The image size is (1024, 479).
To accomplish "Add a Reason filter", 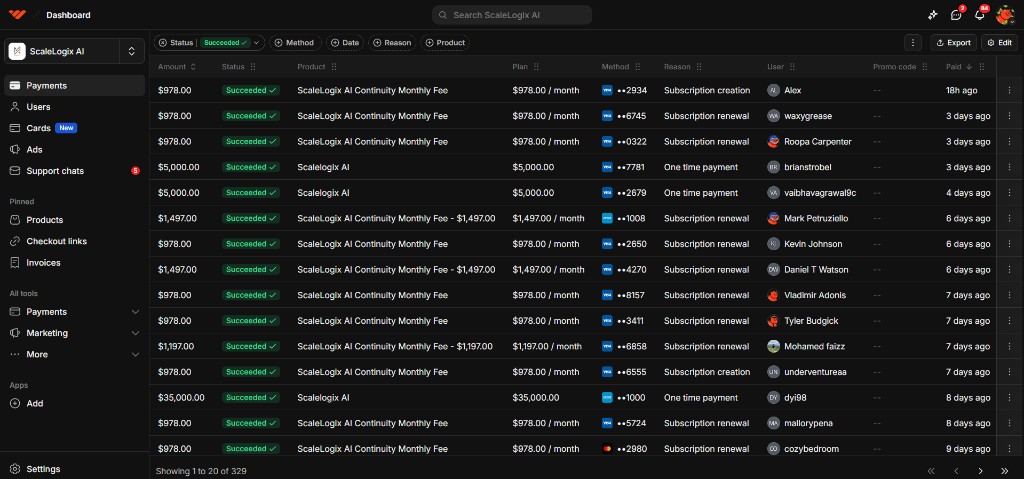I will (x=392, y=42).
